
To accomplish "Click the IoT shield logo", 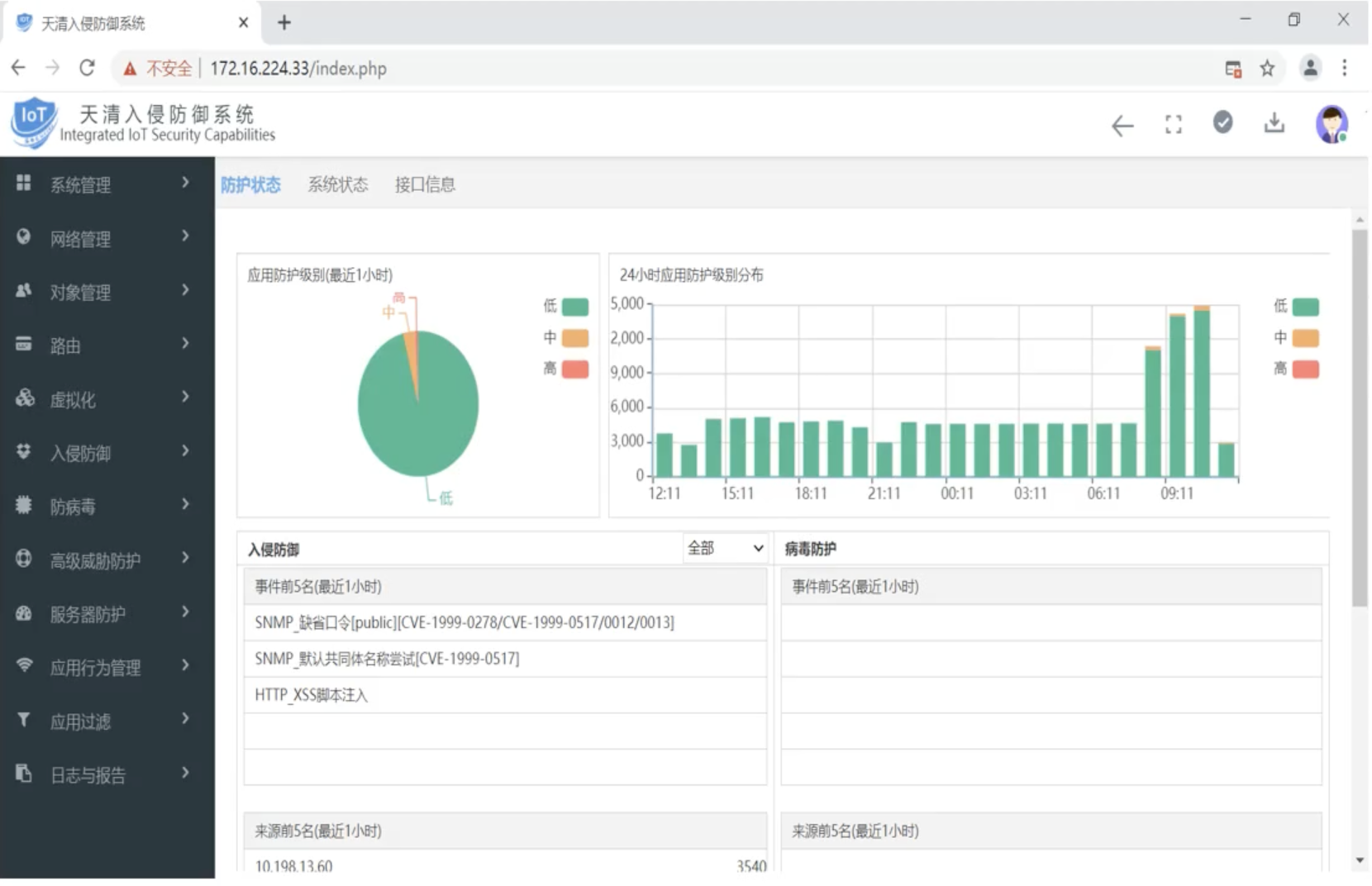I will [33, 122].
